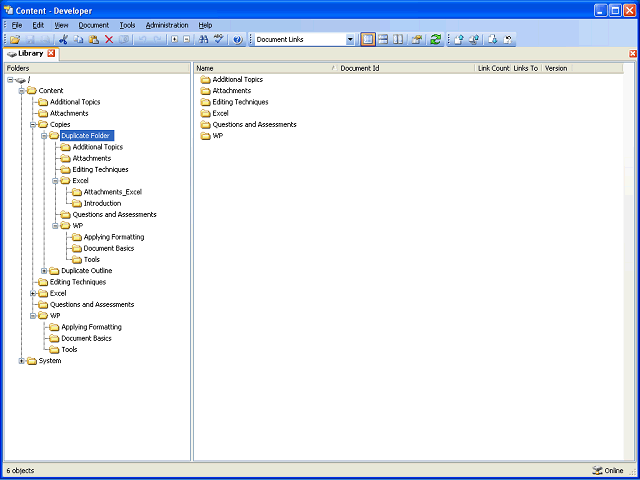The image size is (640, 480).
Task: Click the Paste clipboard icon
Action: pos(94,40)
